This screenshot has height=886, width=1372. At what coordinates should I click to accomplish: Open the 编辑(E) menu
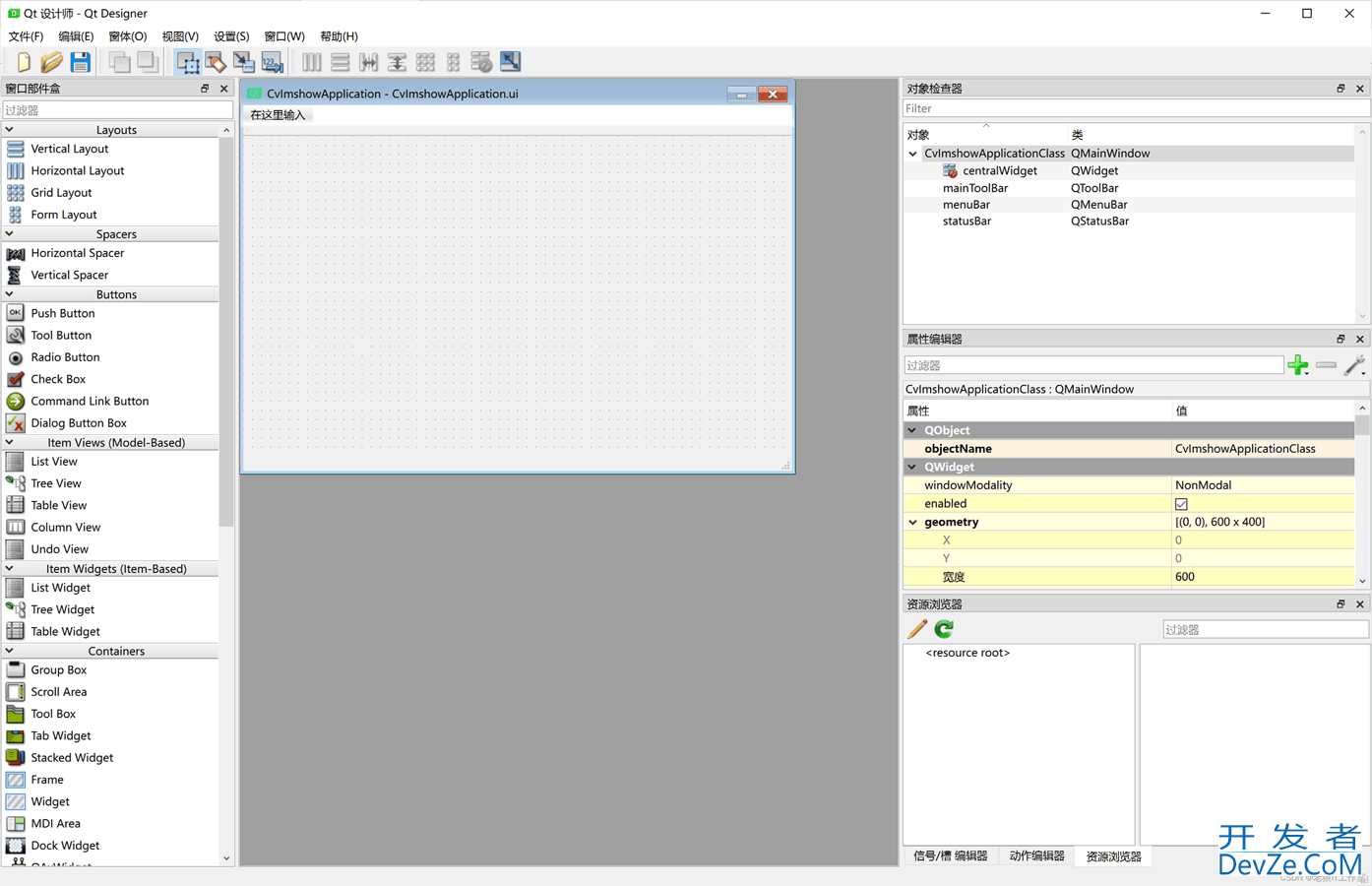click(x=76, y=36)
